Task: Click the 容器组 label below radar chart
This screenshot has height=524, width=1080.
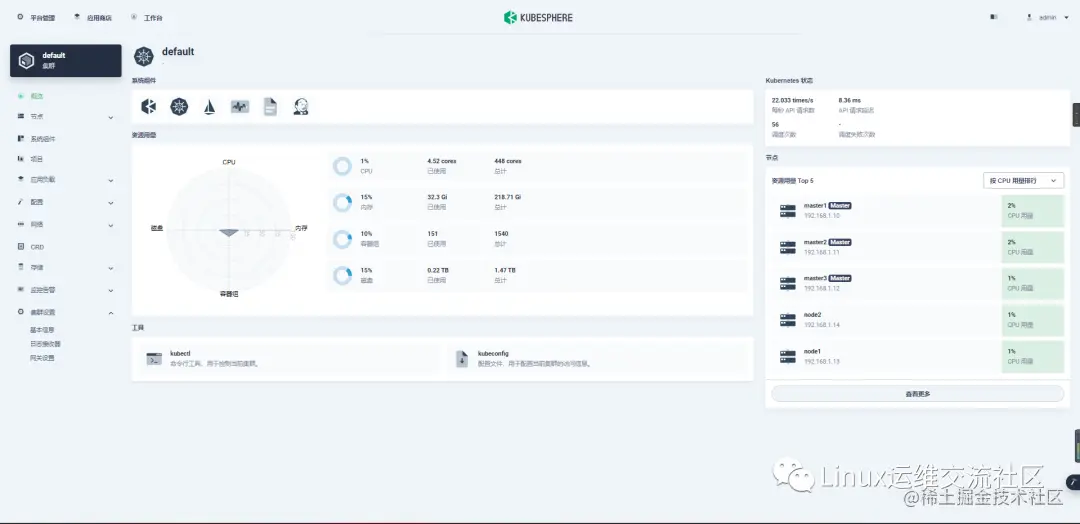Action: (229, 294)
